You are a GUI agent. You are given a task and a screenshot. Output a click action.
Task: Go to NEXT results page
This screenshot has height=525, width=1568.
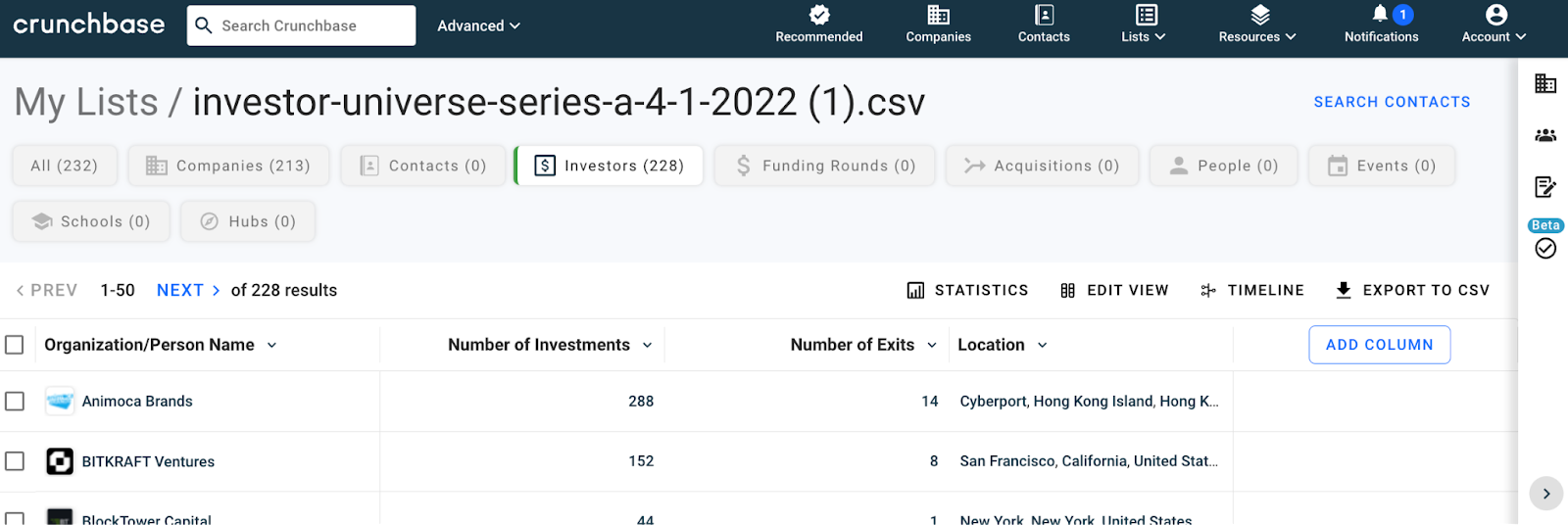pos(188,290)
